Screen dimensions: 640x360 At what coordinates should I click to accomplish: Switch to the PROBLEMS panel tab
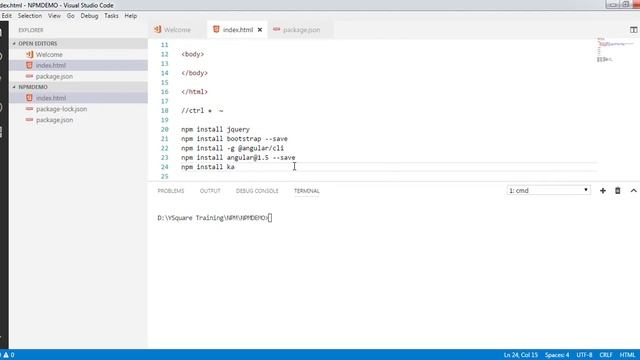click(171, 191)
